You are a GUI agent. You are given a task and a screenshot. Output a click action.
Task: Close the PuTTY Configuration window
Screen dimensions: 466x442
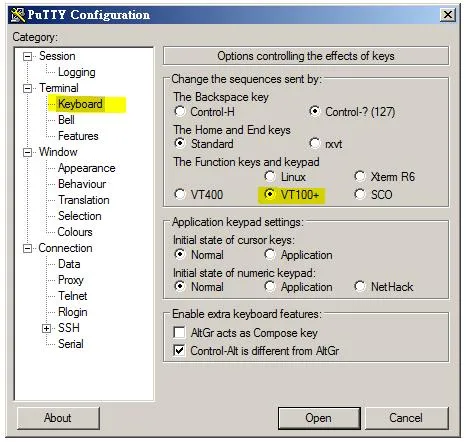[x=447, y=15]
